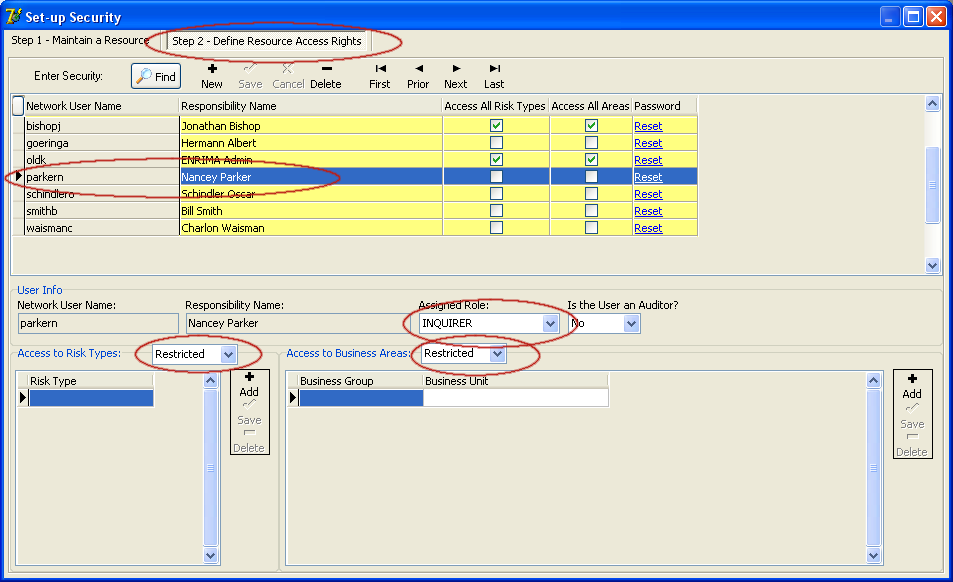Click Add icon beside Risk Type list

[249, 384]
